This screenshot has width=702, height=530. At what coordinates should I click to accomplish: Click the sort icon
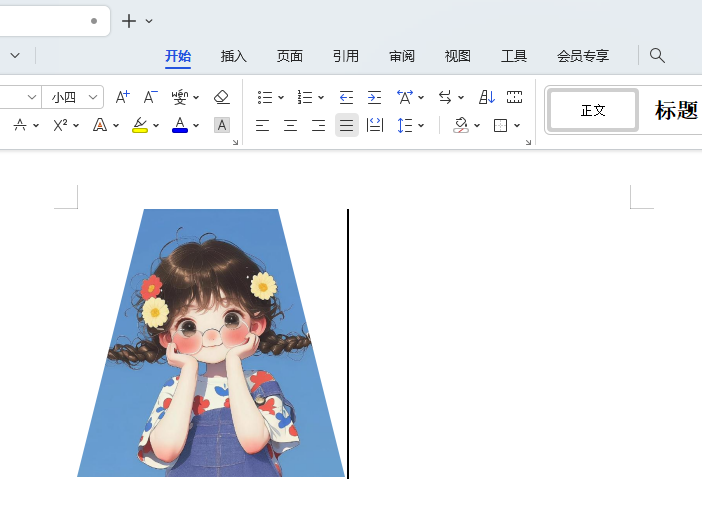(x=487, y=97)
